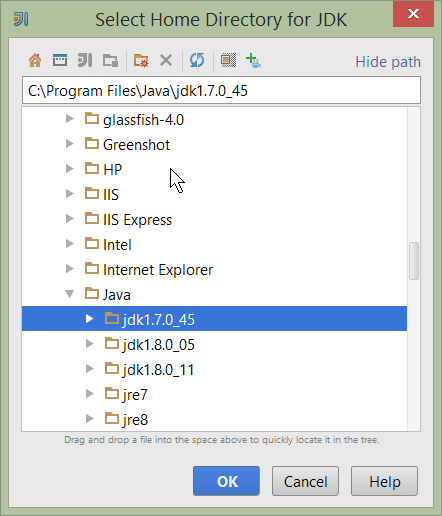Choose jdk1.8.0_05 as JDK home
Screen dimensions: 442x516
[159, 345]
